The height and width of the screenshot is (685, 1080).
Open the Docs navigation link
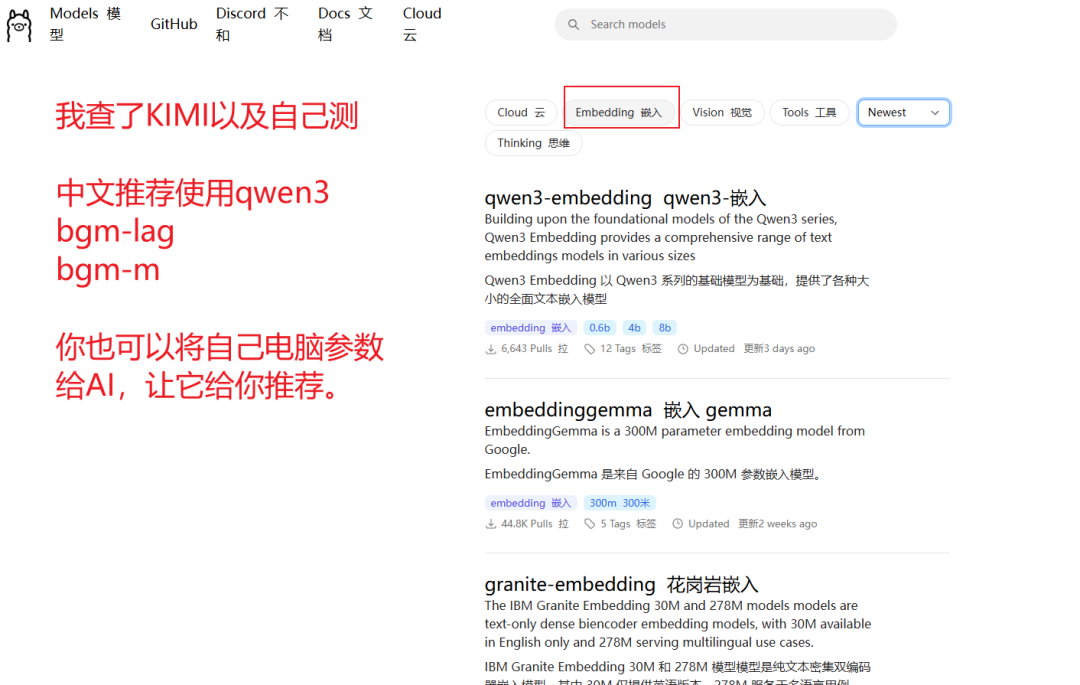(345, 24)
